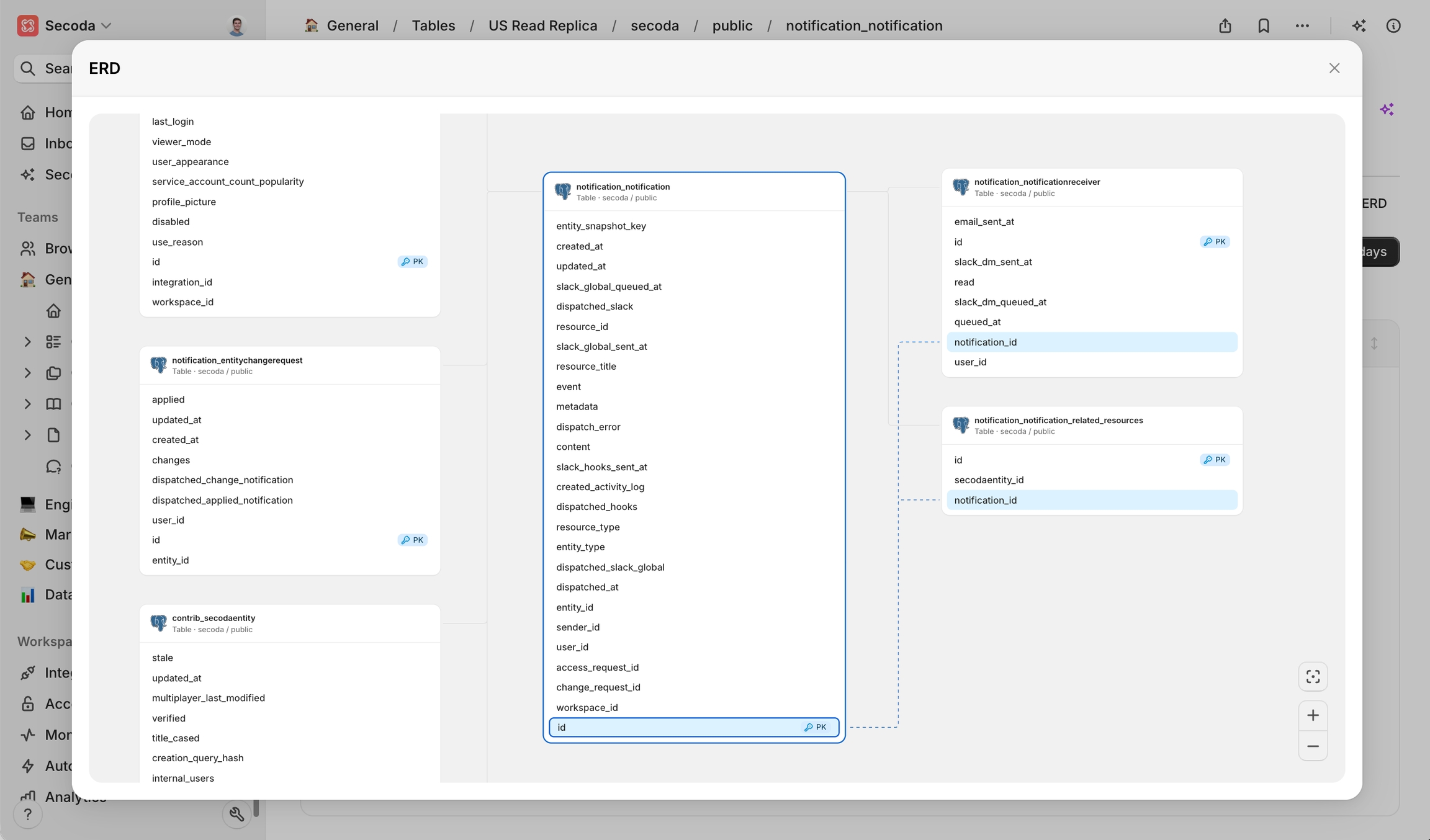Expand the first collapsed sidebar tree item
1430x840 pixels.
coord(27,341)
